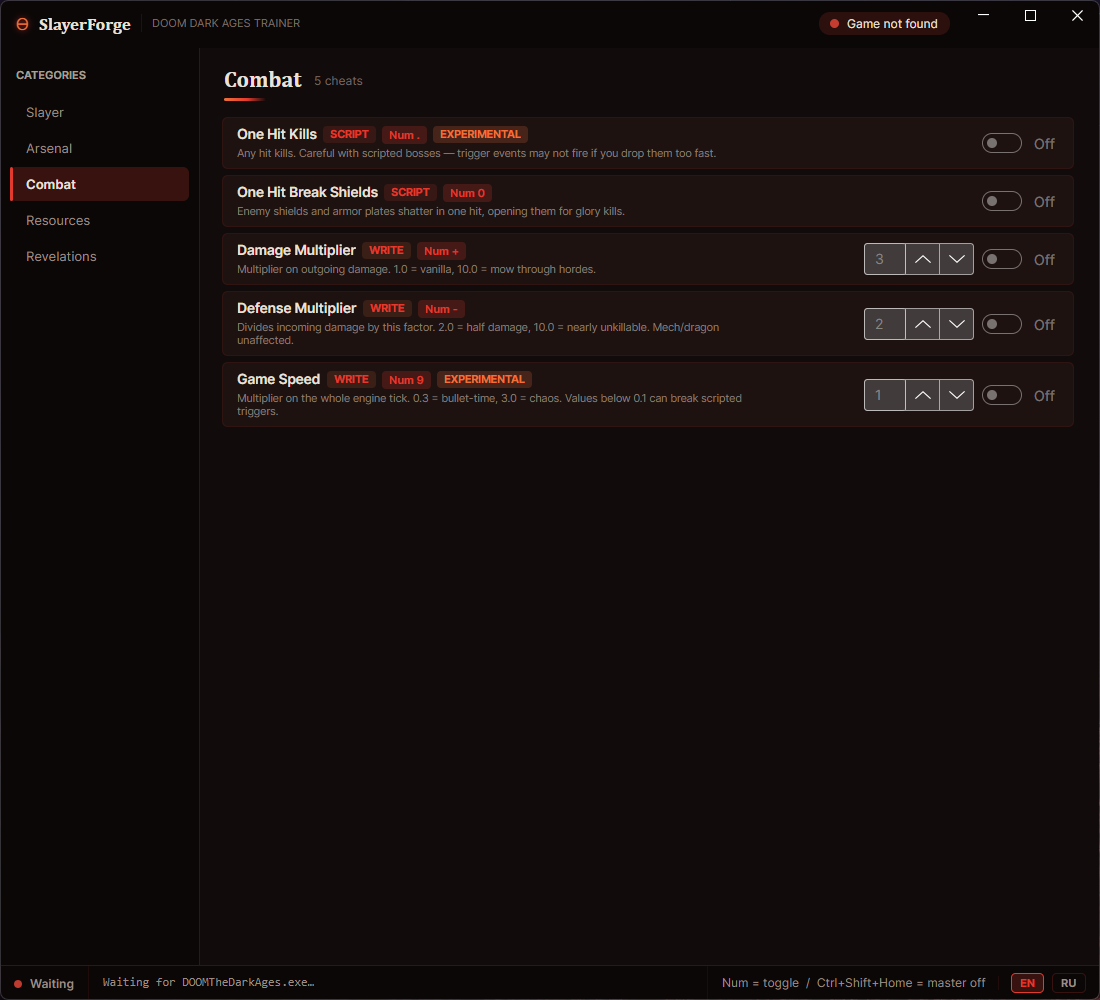
Task: Increase Defense Multiplier with up arrow
Action: point(922,324)
